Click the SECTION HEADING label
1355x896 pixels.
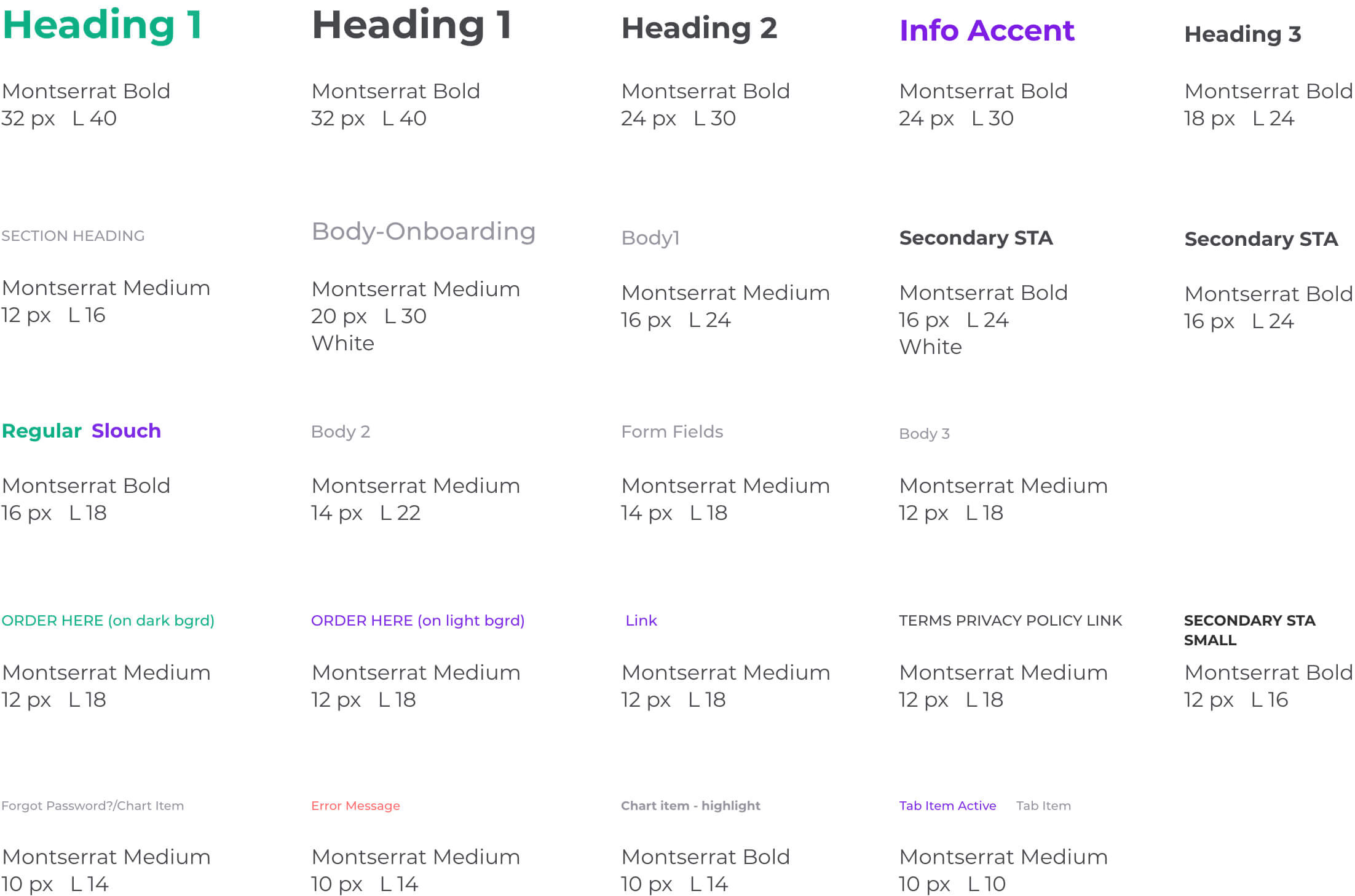coord(73,236)
